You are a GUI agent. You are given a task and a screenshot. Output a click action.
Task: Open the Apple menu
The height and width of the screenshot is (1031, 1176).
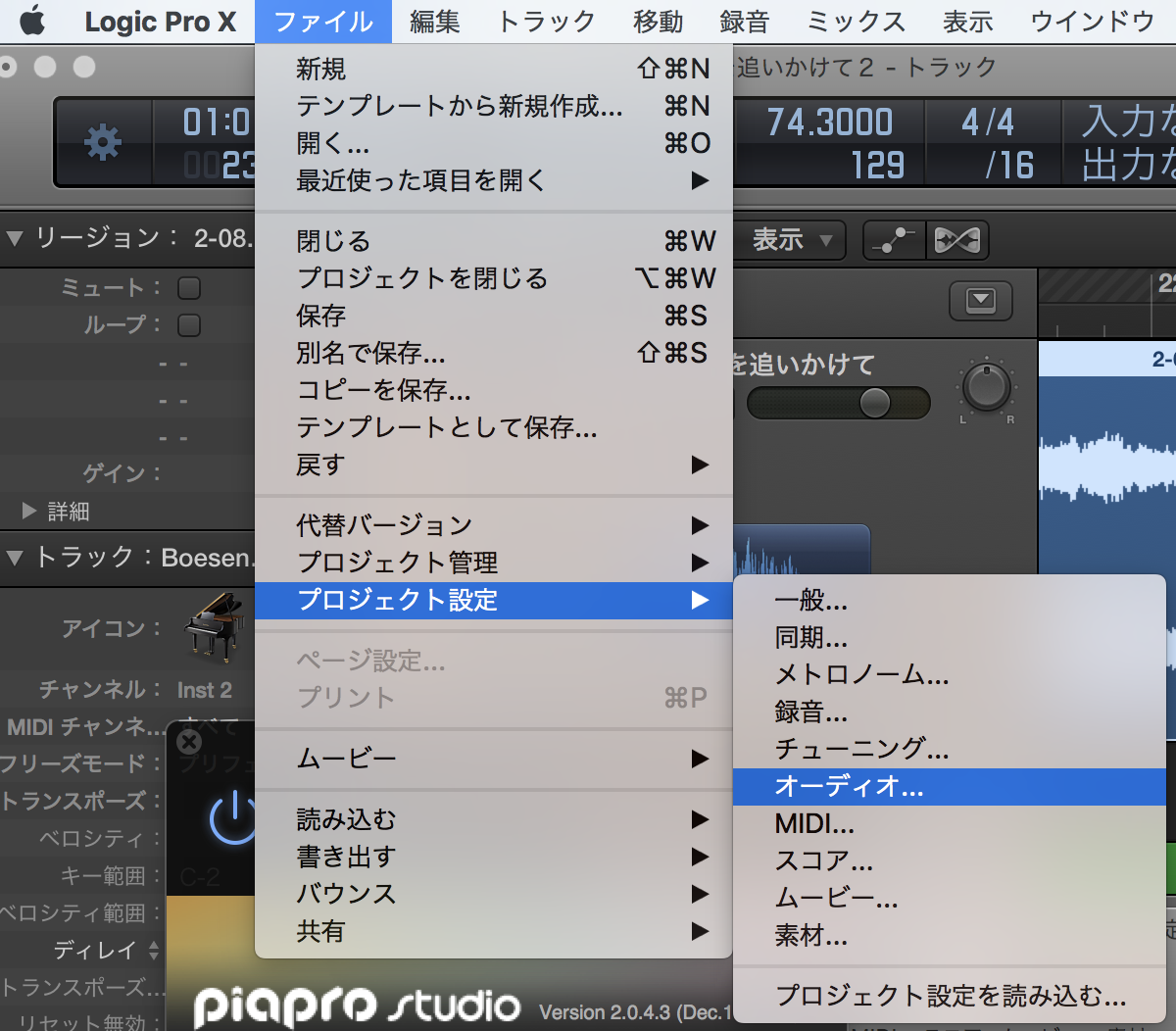click(32, 21)
